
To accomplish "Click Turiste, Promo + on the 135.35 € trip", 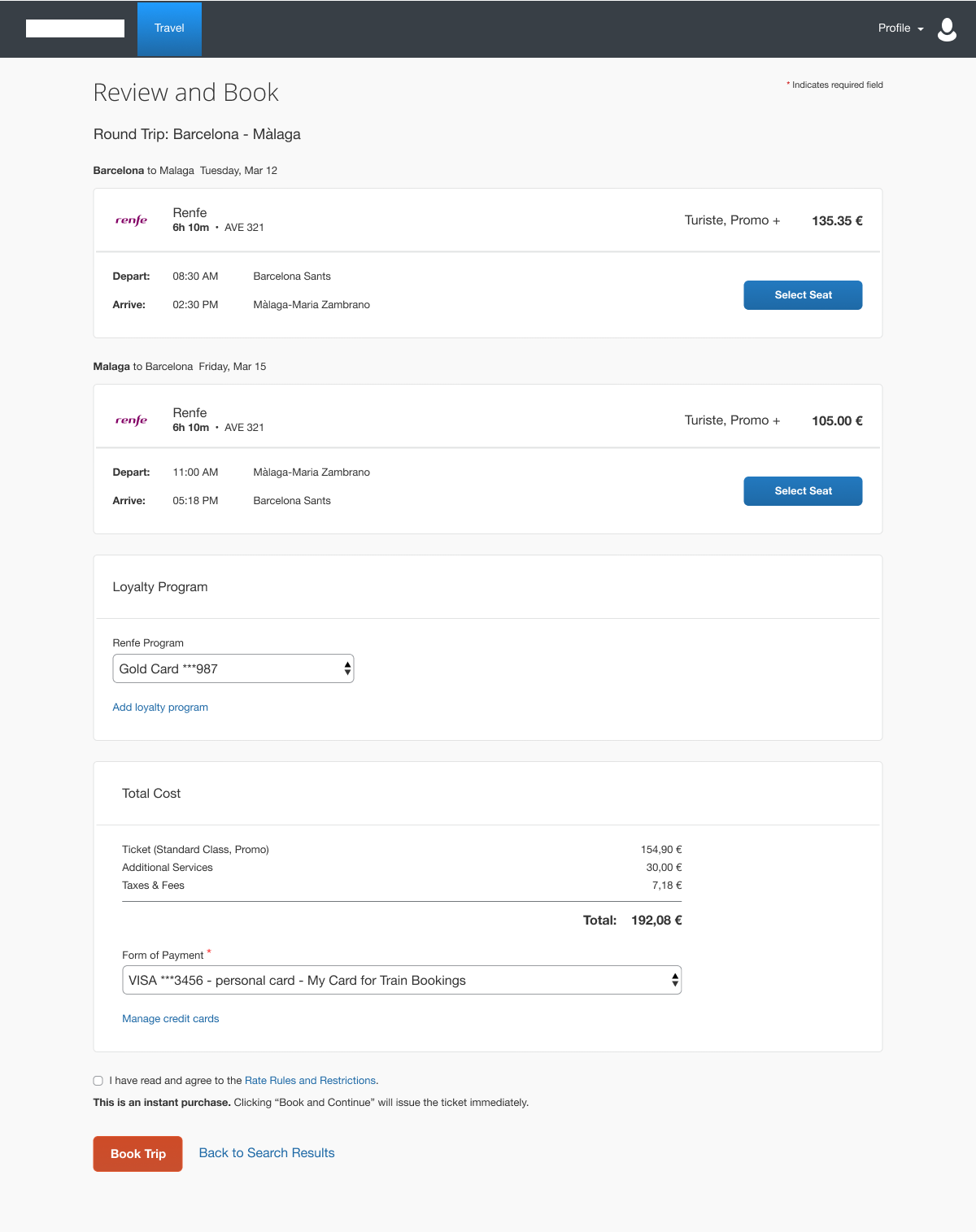I will point(732,220).
